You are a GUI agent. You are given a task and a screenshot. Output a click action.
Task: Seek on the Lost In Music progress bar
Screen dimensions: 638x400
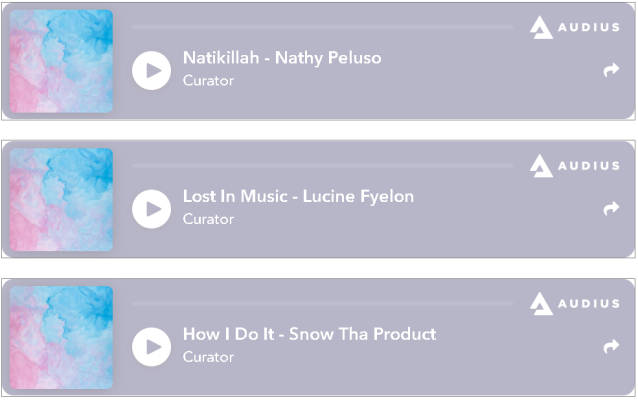[x=322, y=166]
